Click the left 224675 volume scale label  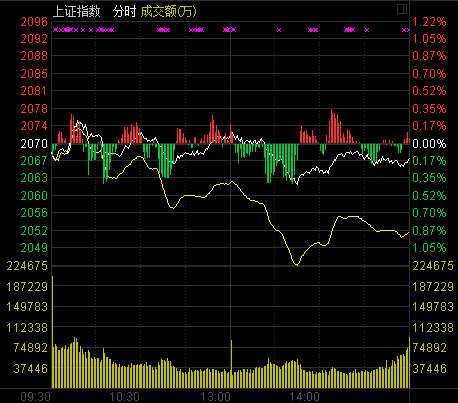[x=27, y=266]
